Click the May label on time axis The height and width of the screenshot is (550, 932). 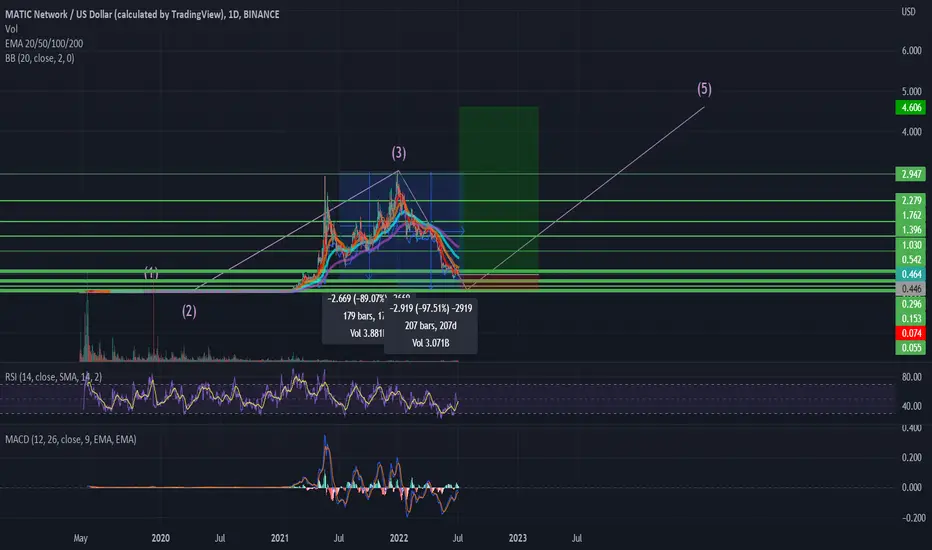click(80, 538)
